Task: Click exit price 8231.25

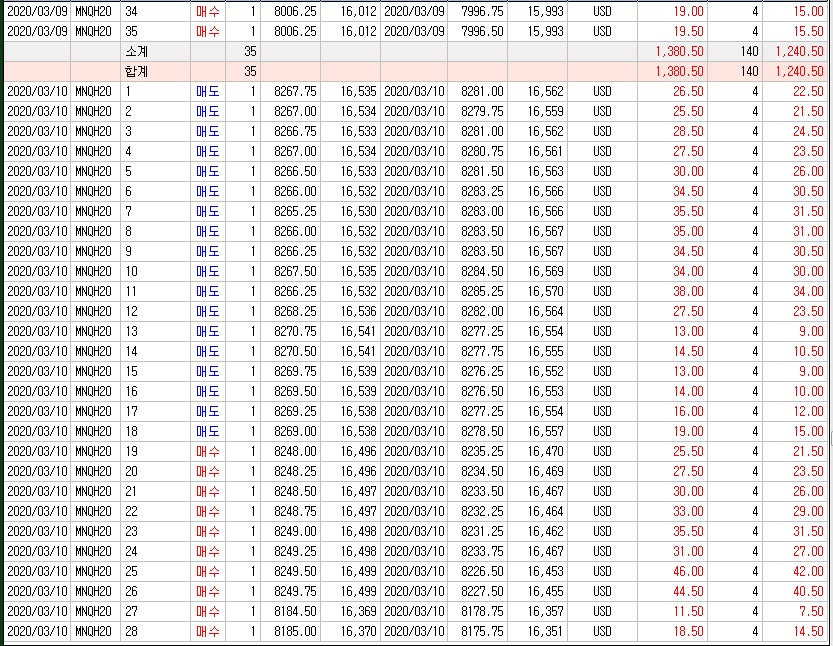Action: 482,532
